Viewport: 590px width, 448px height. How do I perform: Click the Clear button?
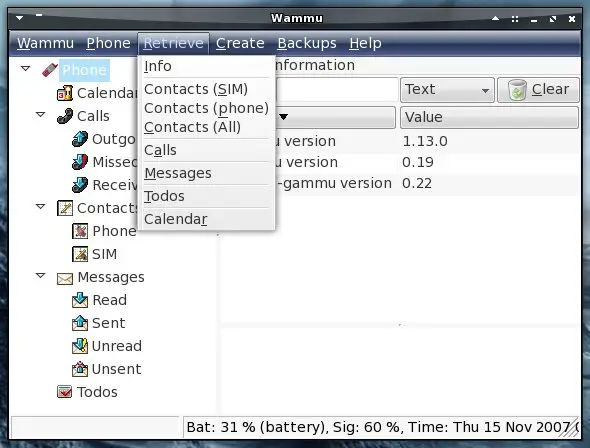(x=538, y=90)
